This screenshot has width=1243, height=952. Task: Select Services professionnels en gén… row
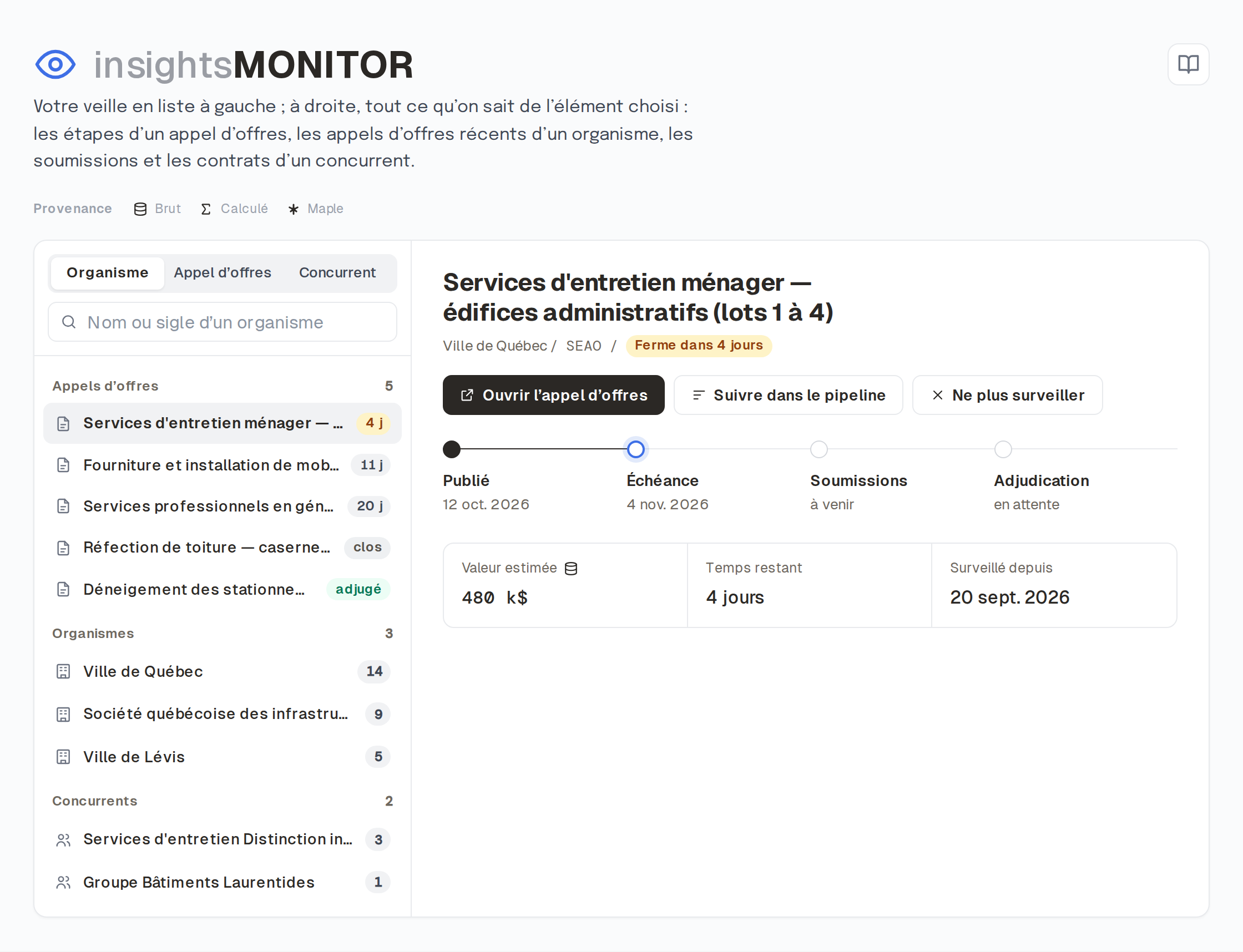pyautogui.click(x=222, y=506)
